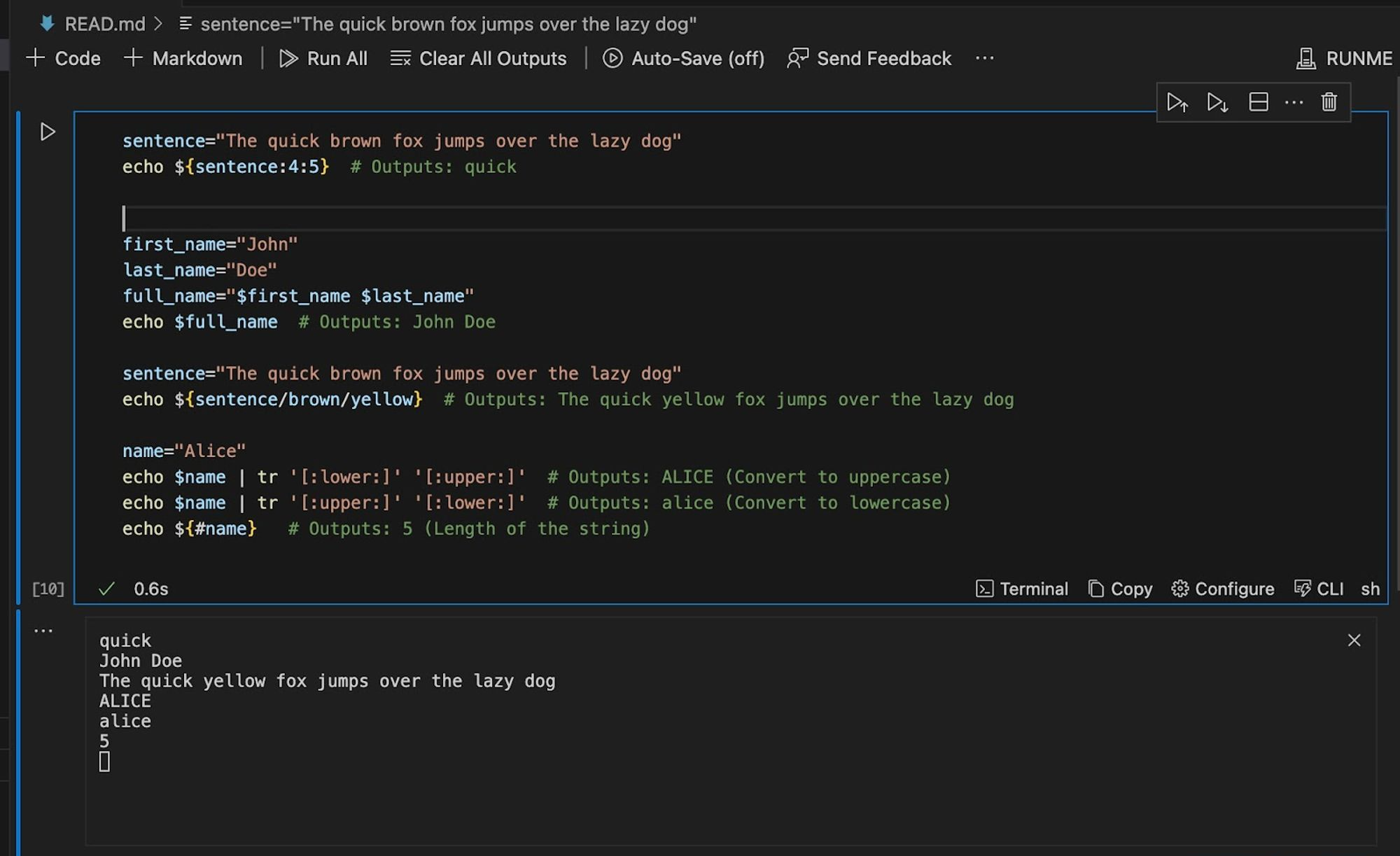Viewport: 1400px width, 856px height.
Task: Open cell output options ellipsis
Action: coord(43,631)
